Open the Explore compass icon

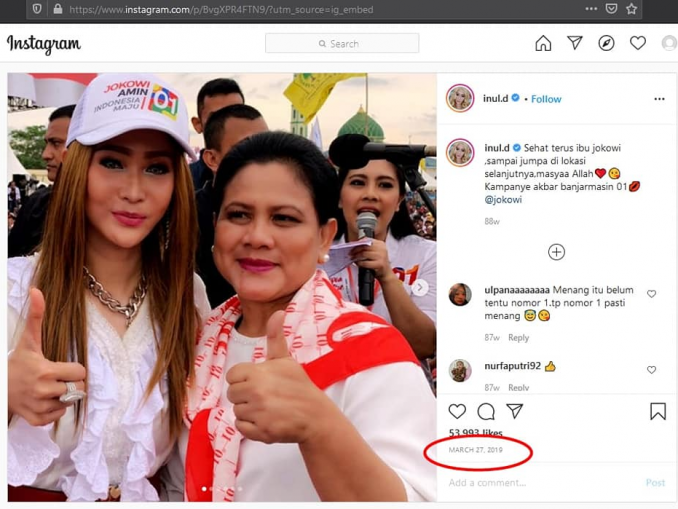pyautogui.click(x=606, y=43)
